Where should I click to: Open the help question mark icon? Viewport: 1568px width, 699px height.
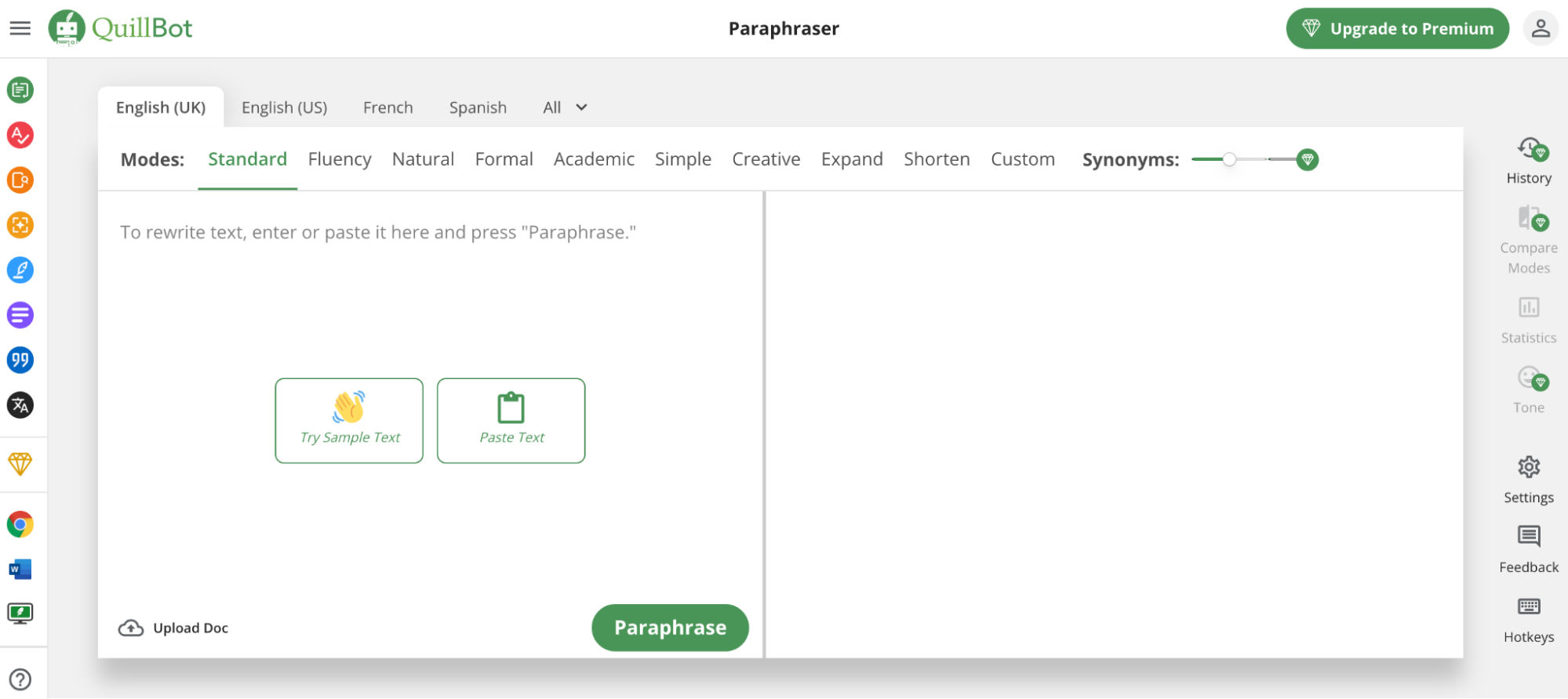[x=20, y=679]
